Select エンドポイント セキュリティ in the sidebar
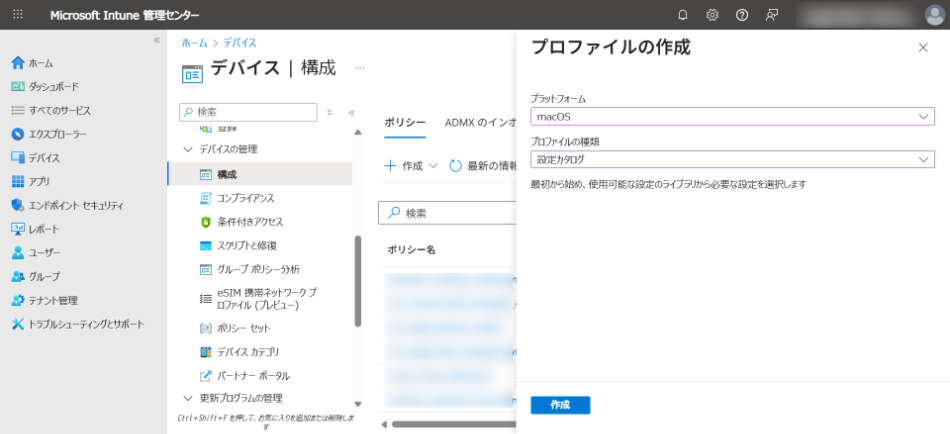 pos(75,205)
